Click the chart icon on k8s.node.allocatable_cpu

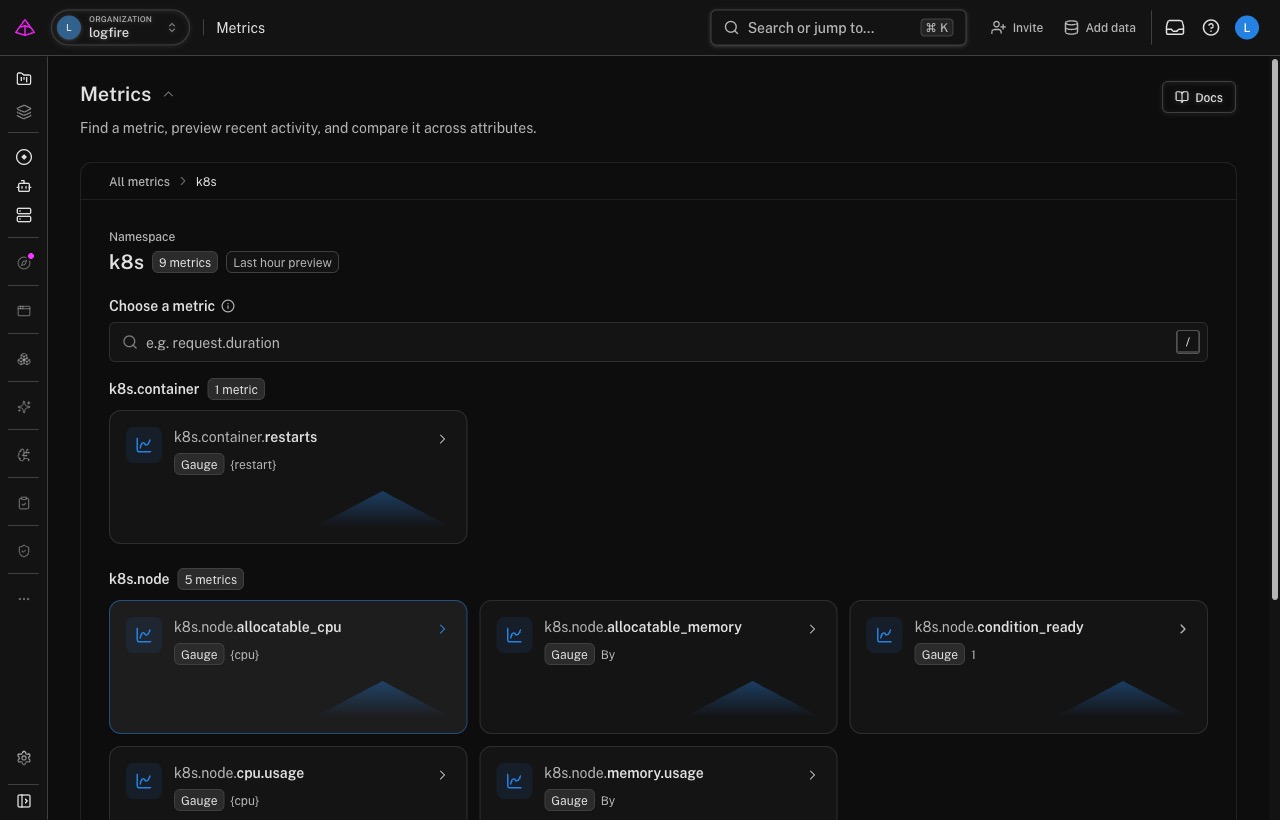click(x=144, y=635)
